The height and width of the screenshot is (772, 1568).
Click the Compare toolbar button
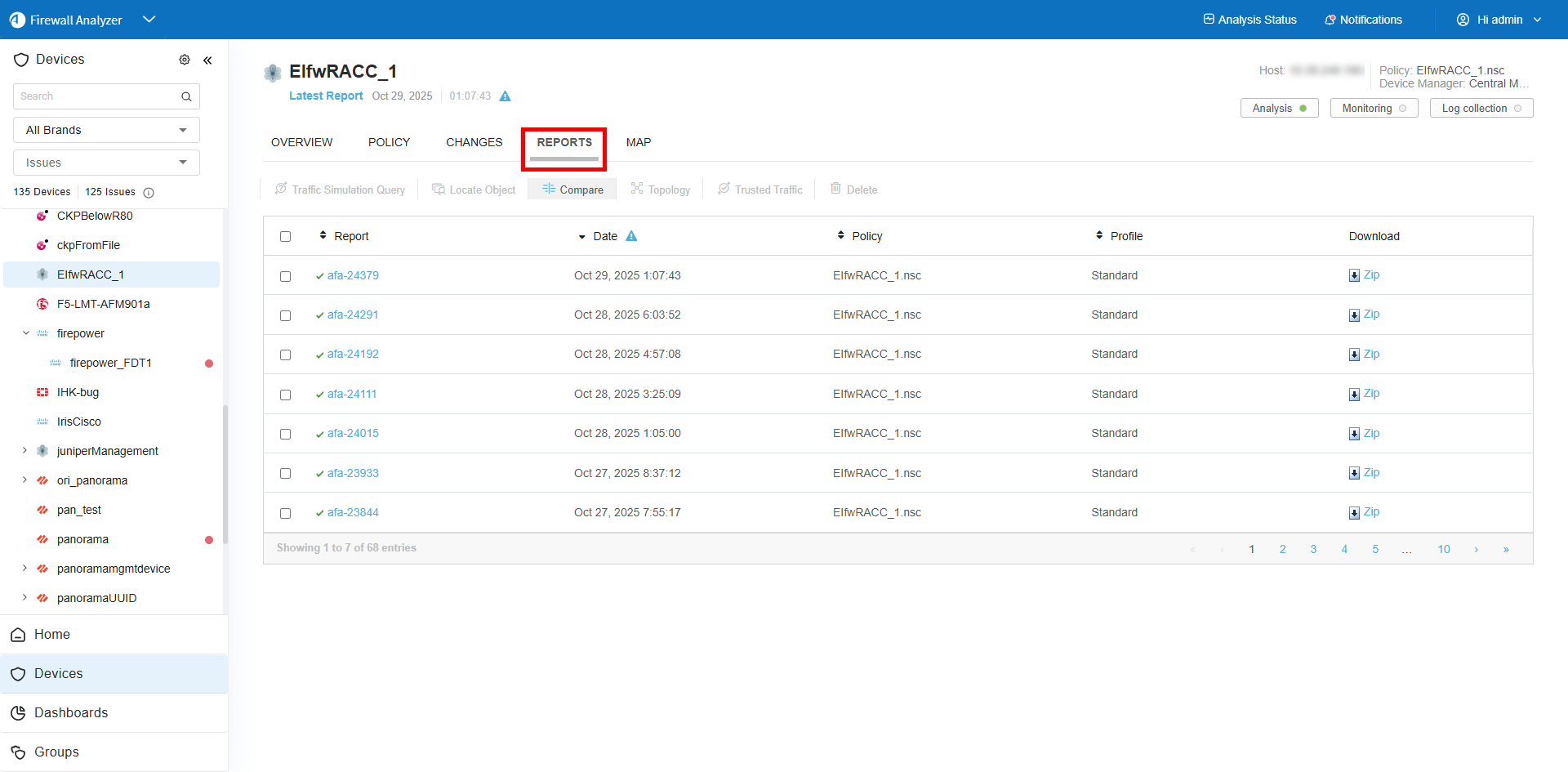(572, 190)
